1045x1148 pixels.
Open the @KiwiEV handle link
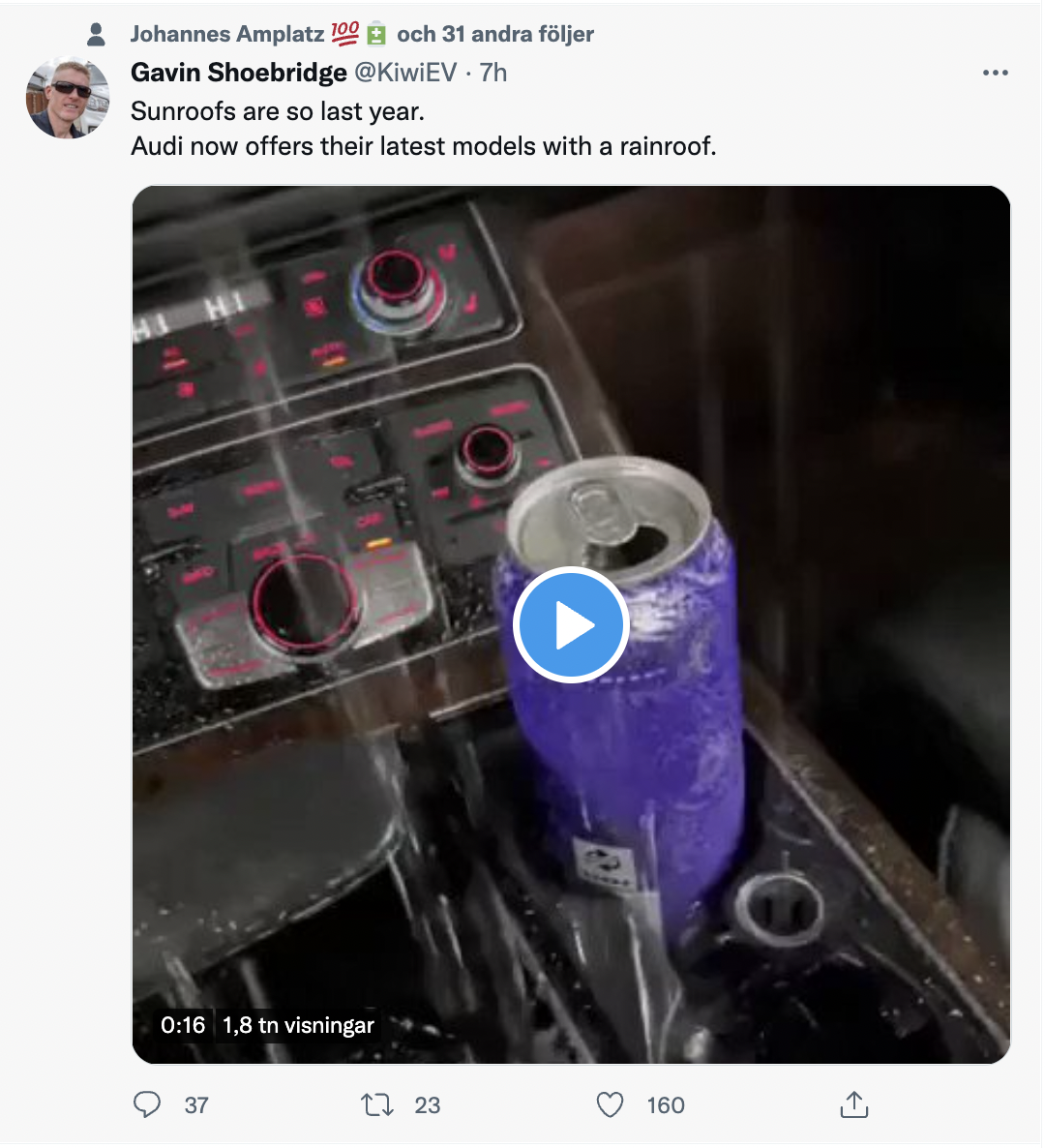405,73
